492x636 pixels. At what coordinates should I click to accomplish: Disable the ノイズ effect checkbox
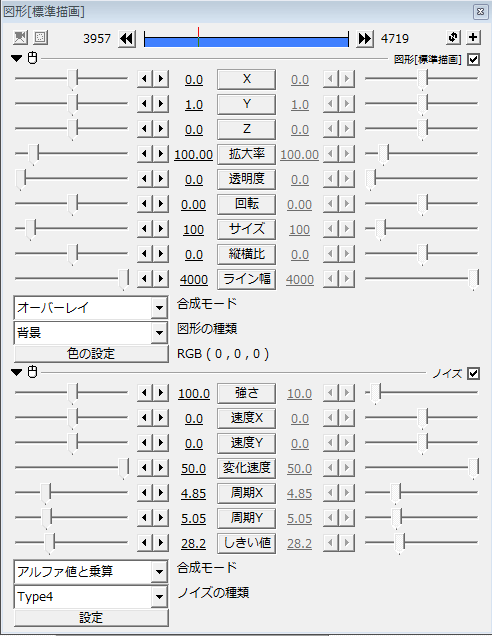[x=473, y=373]
